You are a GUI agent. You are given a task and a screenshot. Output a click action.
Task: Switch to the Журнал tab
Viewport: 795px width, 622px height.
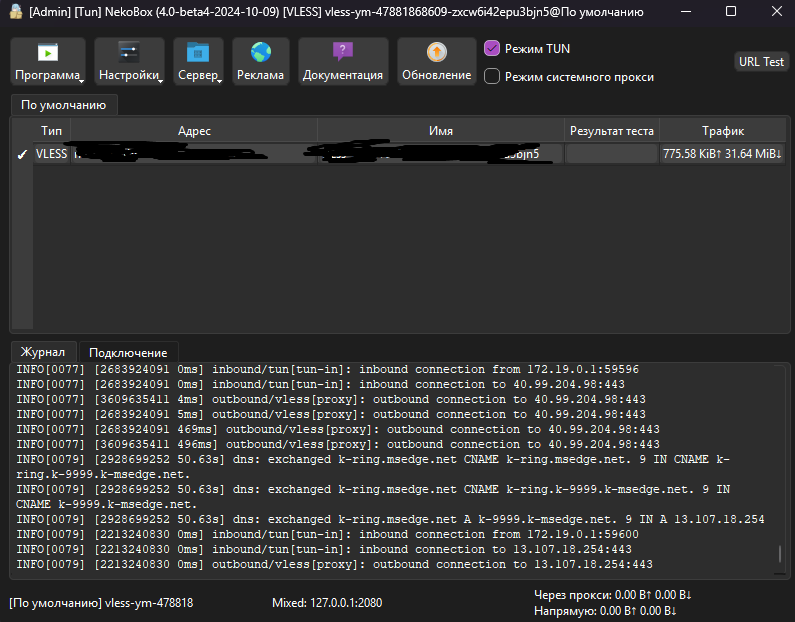(43, 352)
